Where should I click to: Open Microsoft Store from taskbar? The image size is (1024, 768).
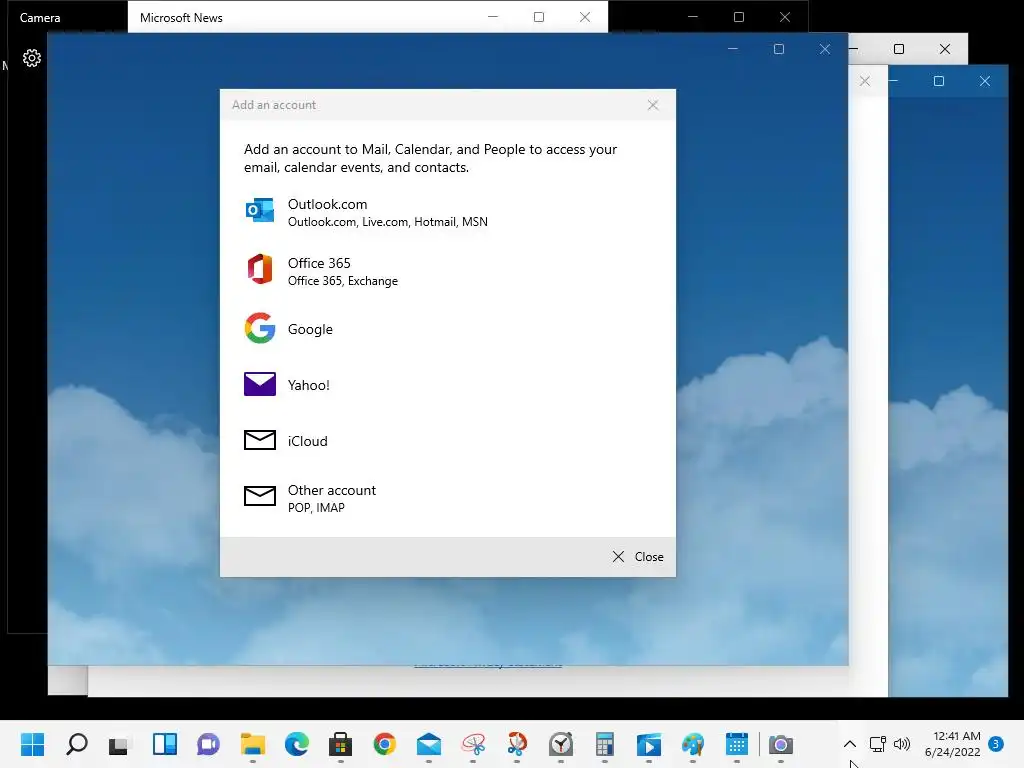(x=340, y=744)
